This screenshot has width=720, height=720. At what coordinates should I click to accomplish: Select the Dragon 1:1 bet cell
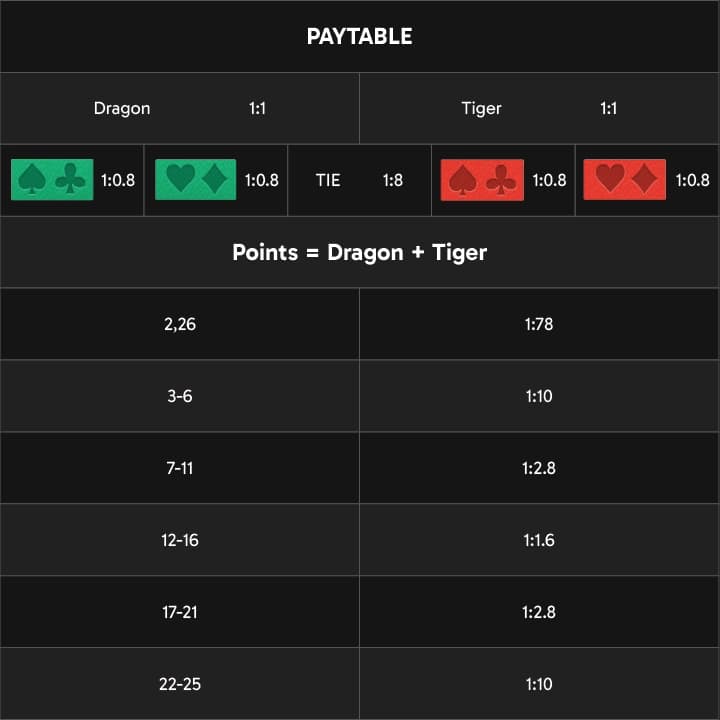(x=180, y=108)
